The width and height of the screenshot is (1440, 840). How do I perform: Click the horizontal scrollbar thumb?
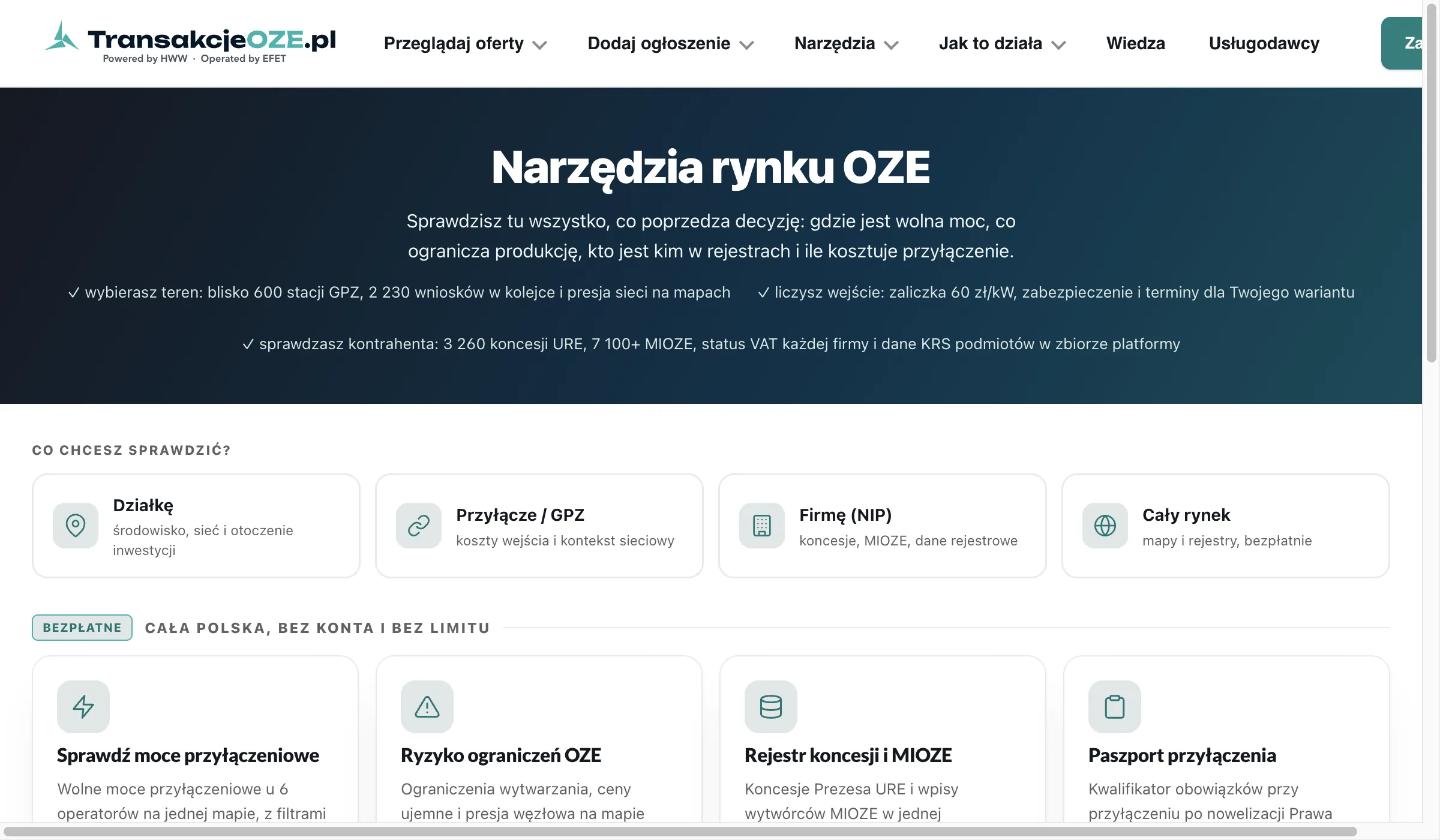click(x=680, y=832)
